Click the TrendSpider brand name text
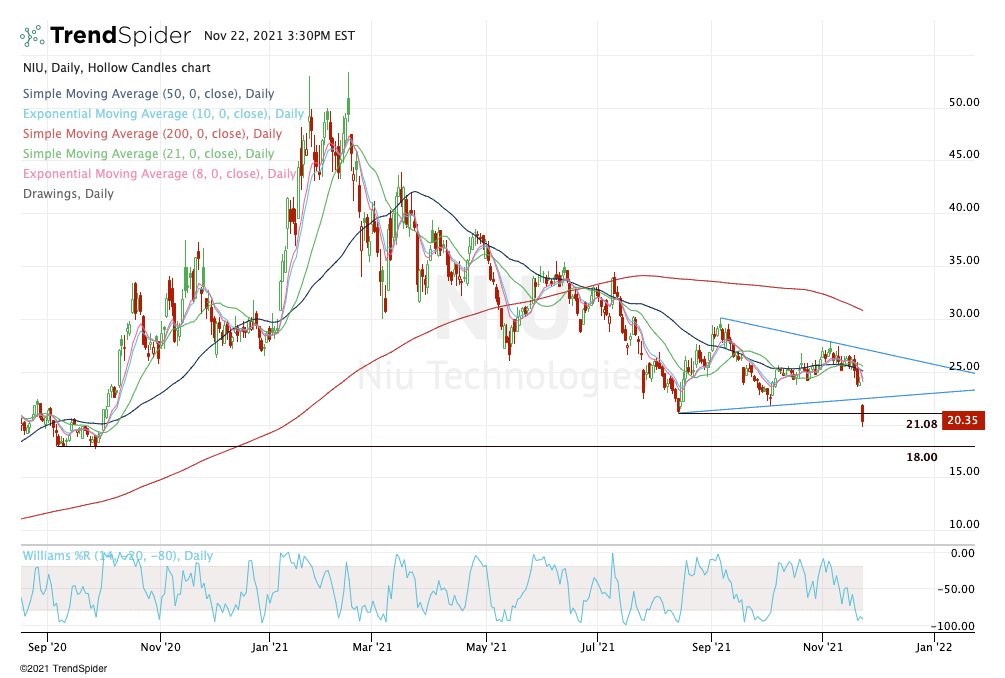 (x=120, y=36)
